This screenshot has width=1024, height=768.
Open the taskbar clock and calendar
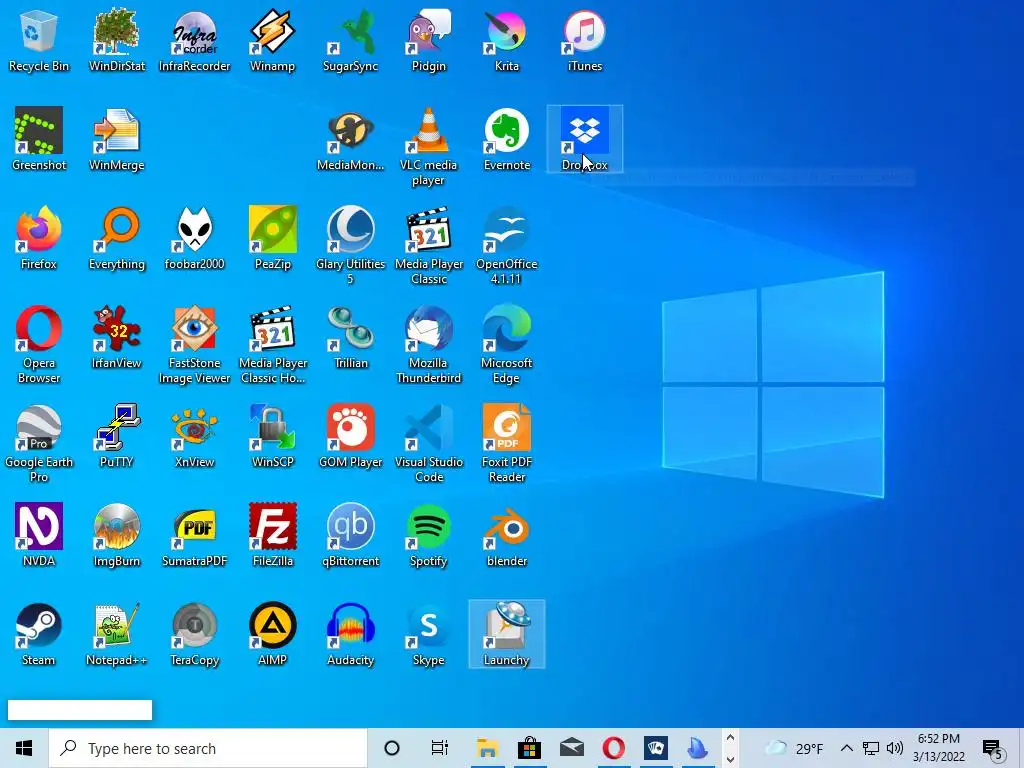tap(939, 748)
